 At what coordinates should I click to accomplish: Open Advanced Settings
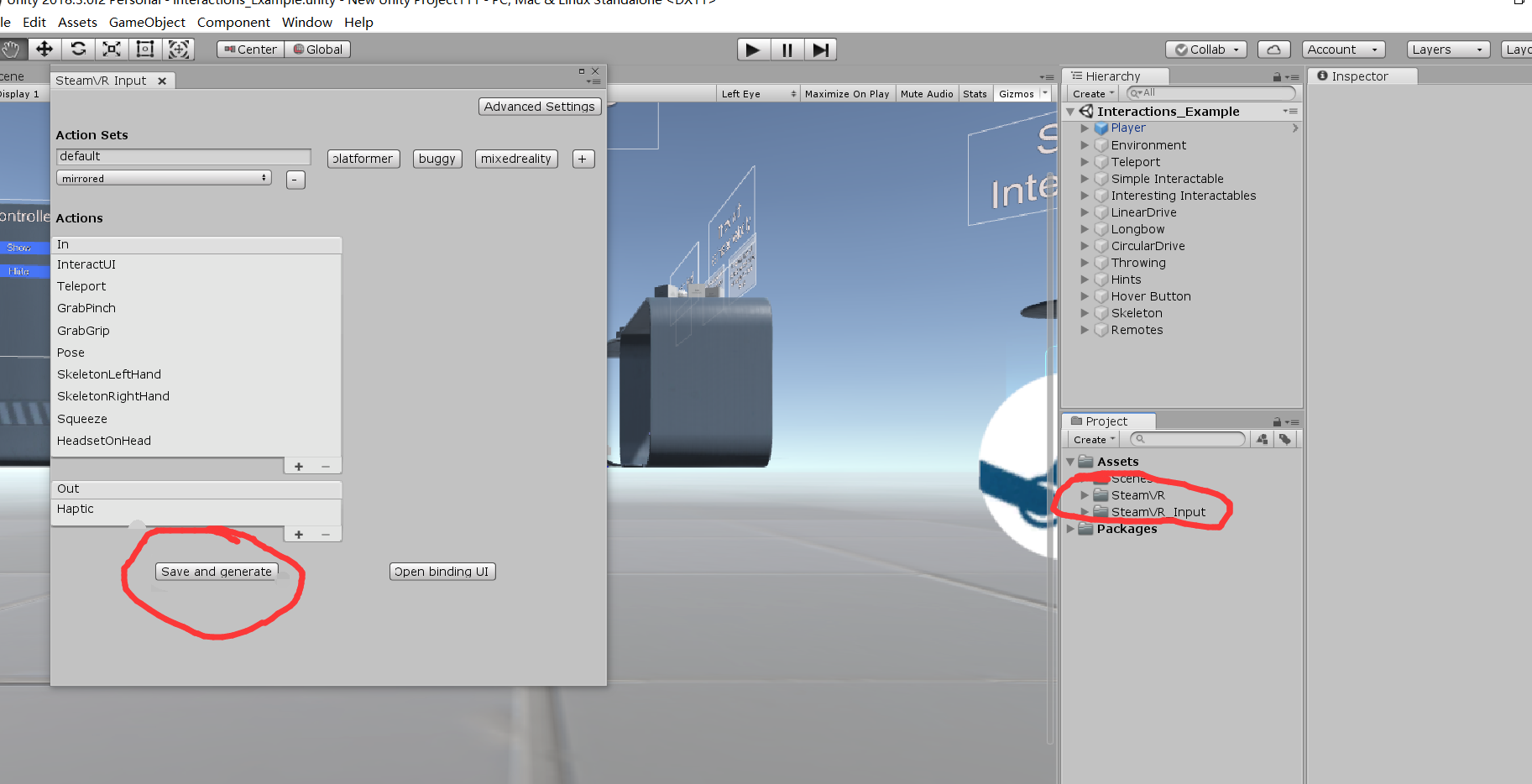click(540, 107)
